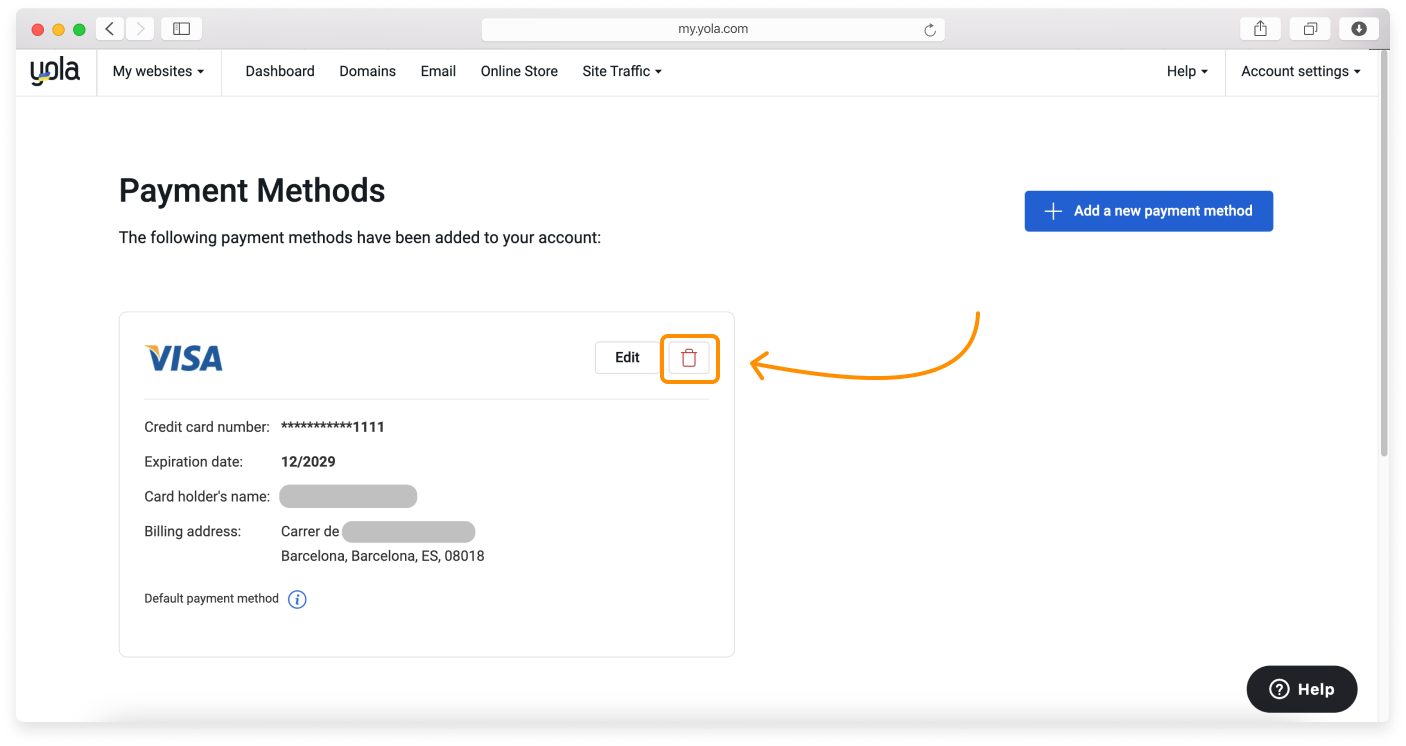The width and height of the screenshot is (1406, 746).
Task: Delete the Visa payment method
Action: coord(689,357)
